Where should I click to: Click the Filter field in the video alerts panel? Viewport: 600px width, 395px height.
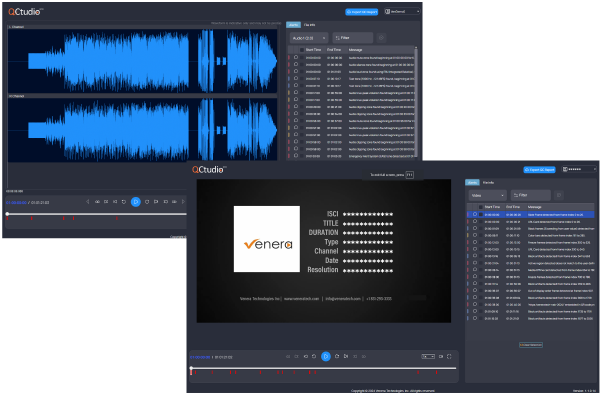click(x=531, y=195)
